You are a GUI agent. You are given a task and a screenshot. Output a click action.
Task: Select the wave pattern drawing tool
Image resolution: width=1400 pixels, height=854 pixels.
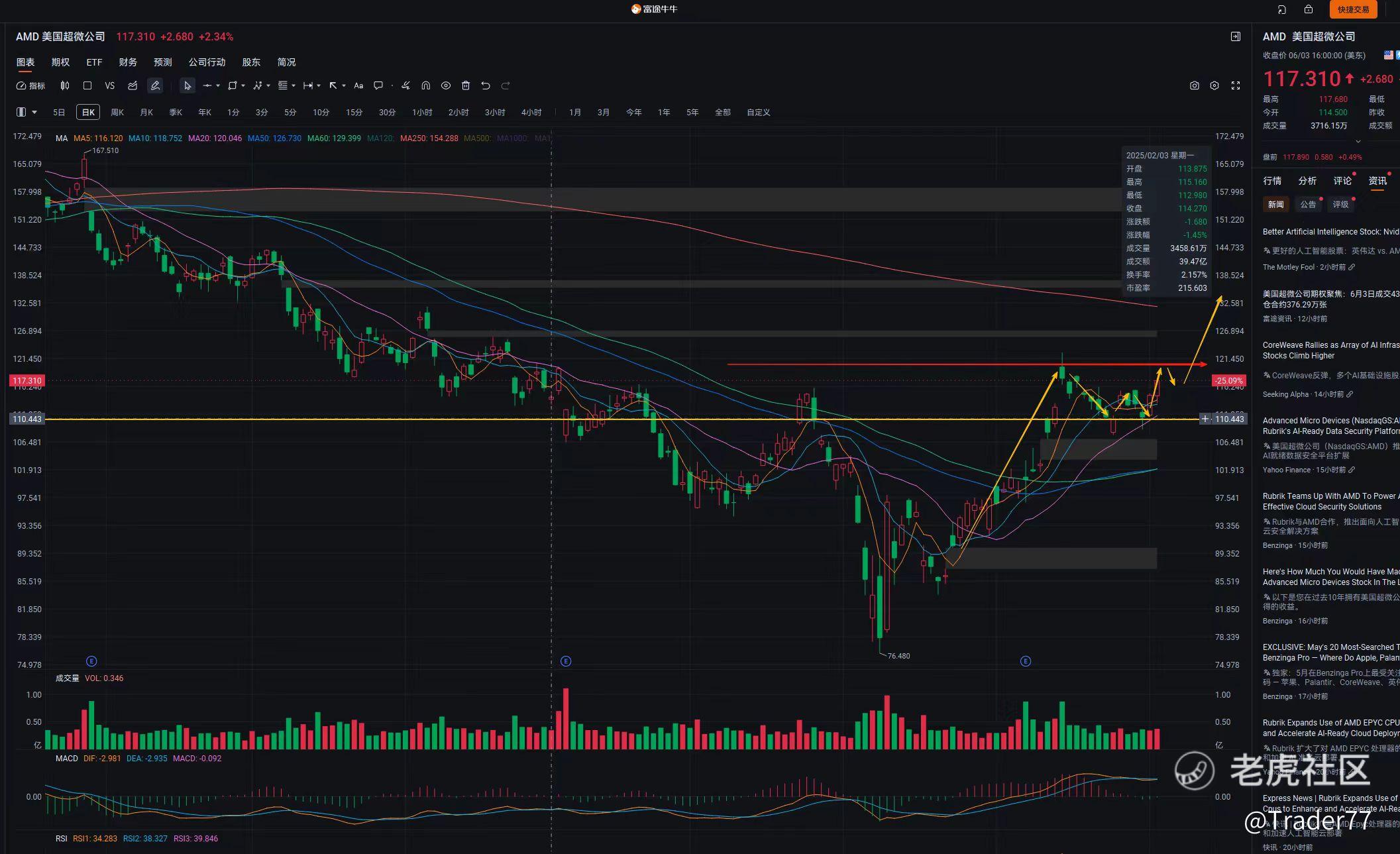pyautogui.click(x=258, y=85)
